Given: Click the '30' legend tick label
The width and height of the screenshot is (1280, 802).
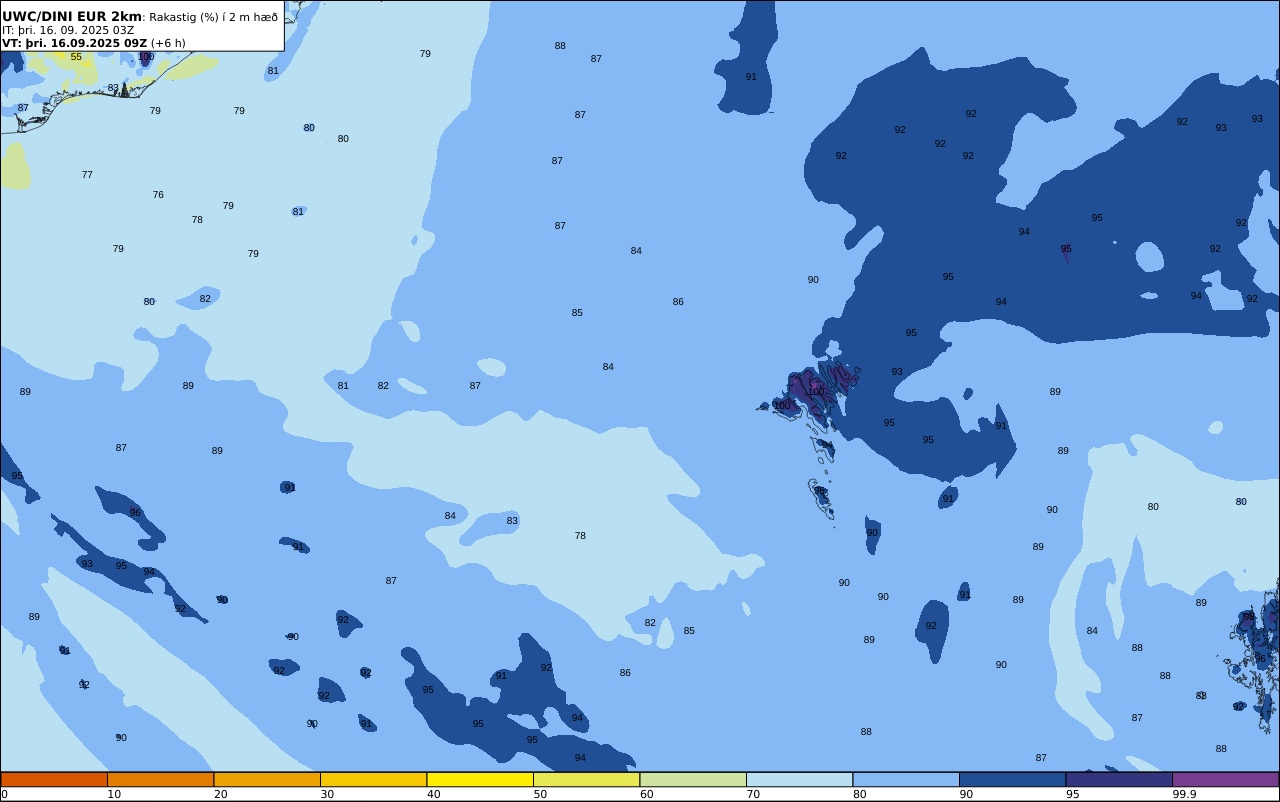Looking at the screenshot, I should pos(327,794).
